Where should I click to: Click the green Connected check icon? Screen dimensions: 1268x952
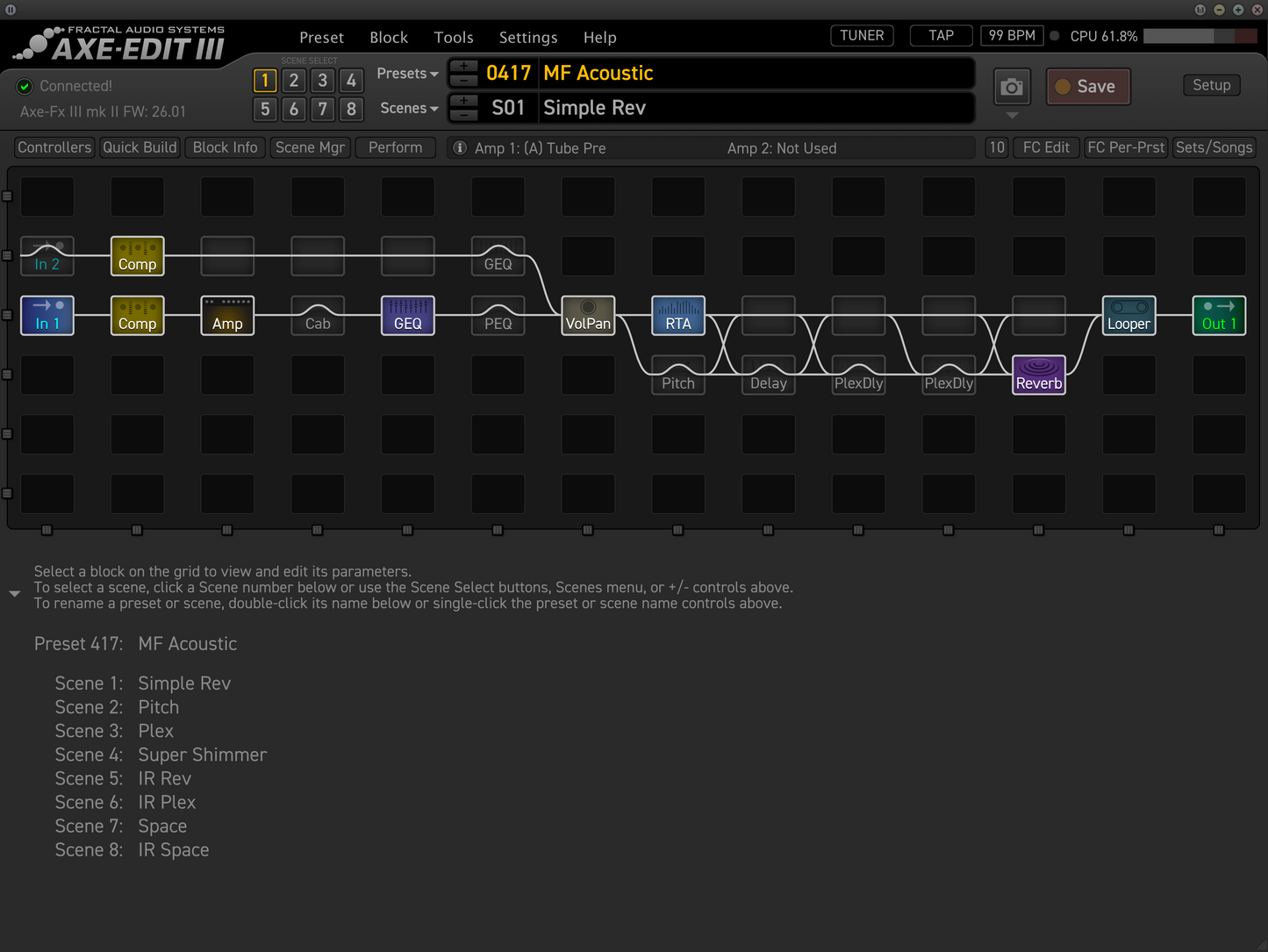point(25,86)
